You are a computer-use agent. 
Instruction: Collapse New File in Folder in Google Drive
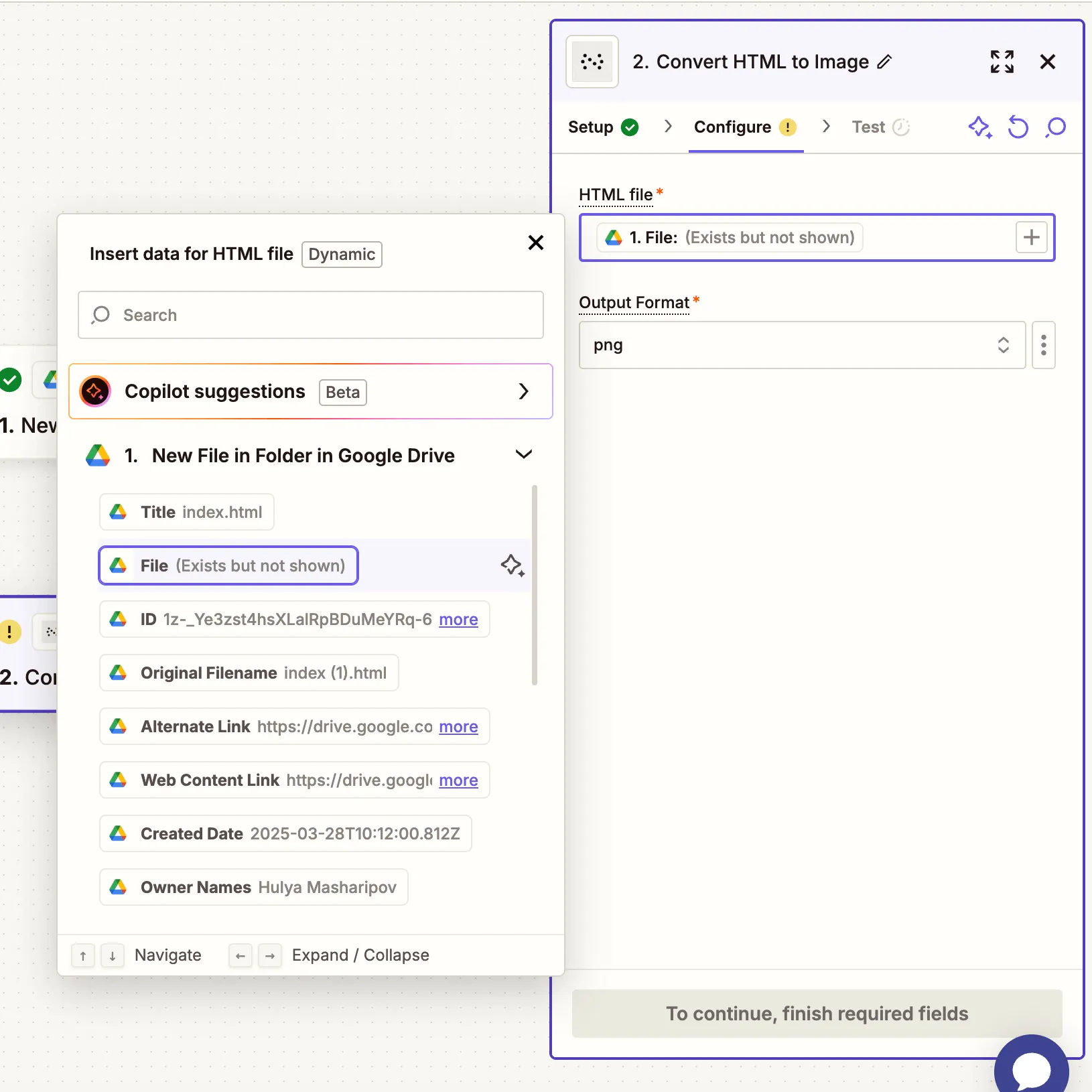[x=523, y=455]
